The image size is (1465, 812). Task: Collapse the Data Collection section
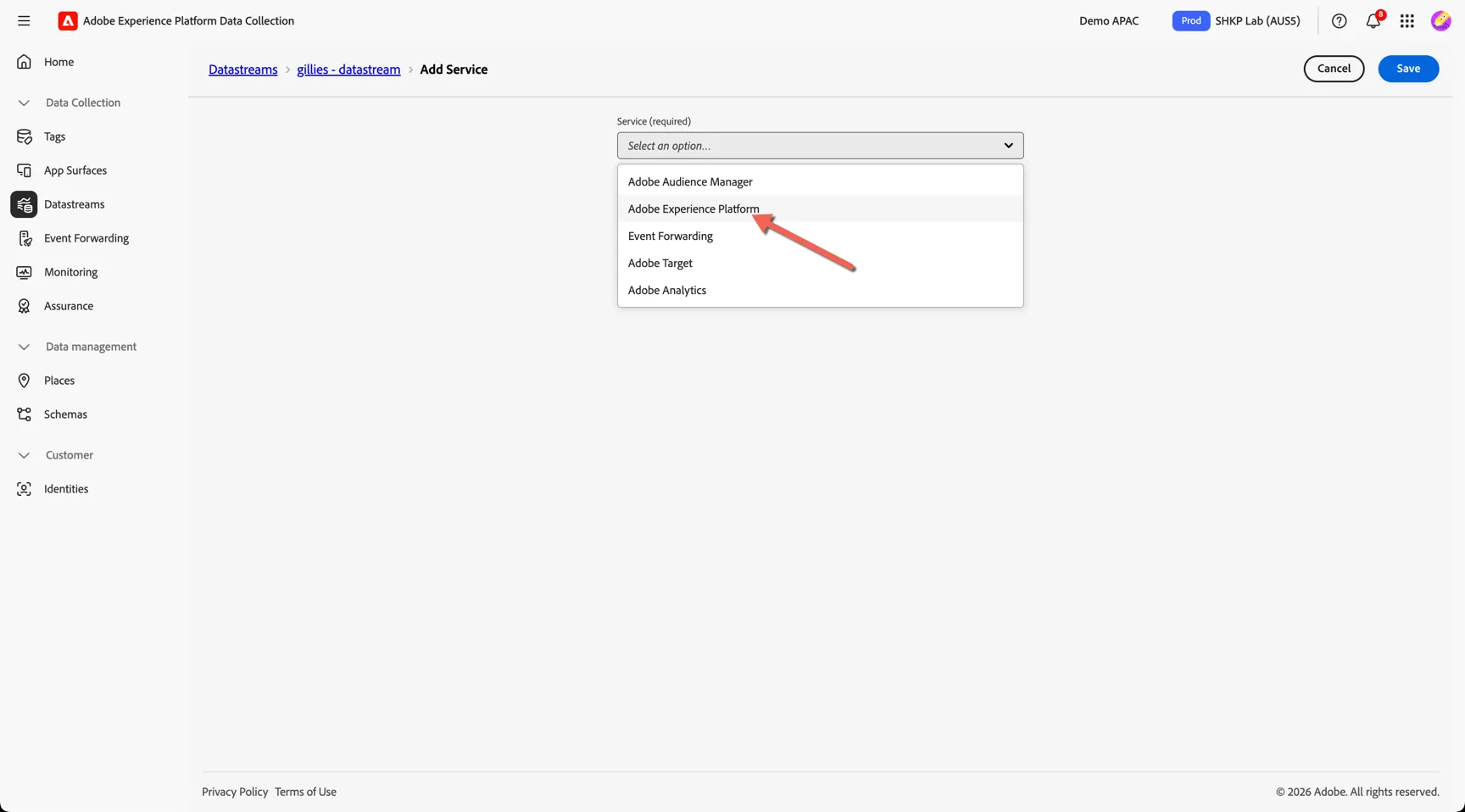(x=24, y=103)
